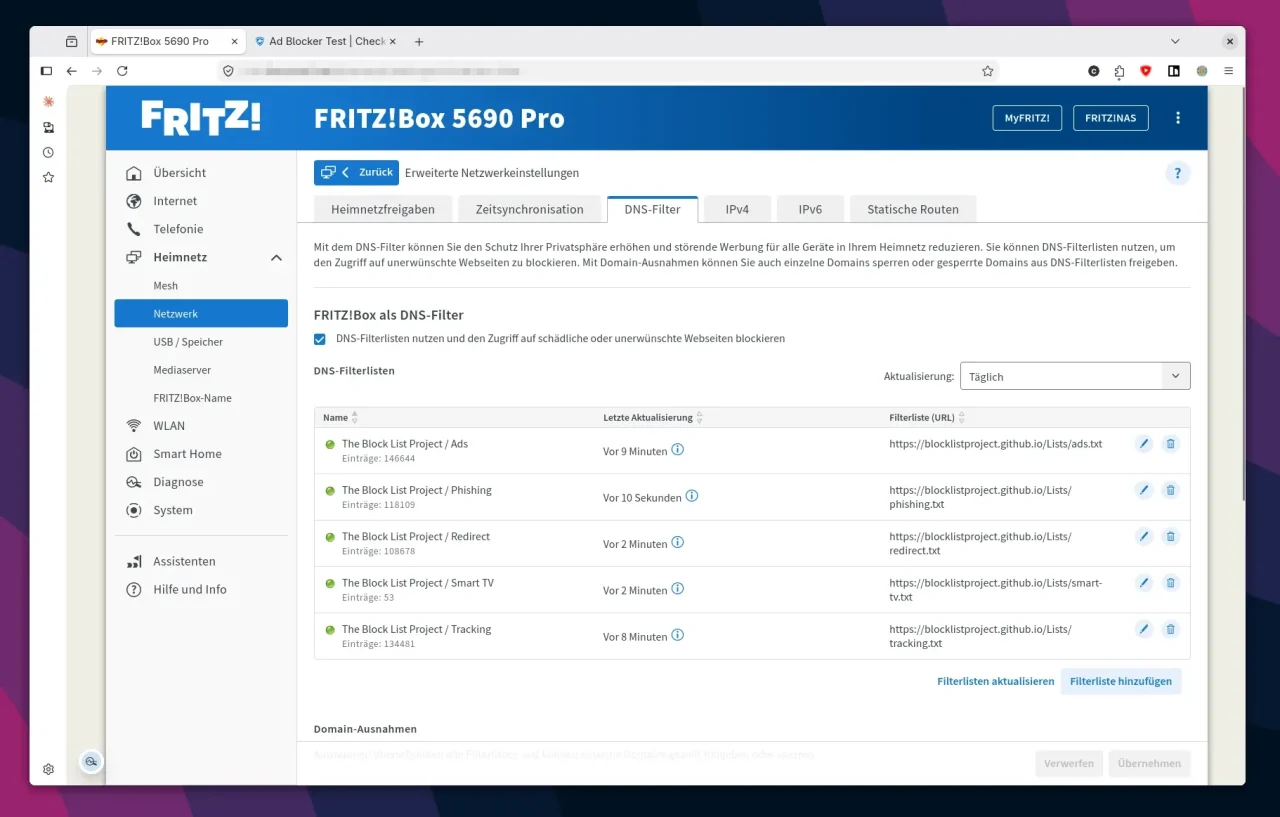Click the FRITZ!NAS button
Image resolution: width=1280 pixels, height=817 pixels.
tap(1111, 118)
